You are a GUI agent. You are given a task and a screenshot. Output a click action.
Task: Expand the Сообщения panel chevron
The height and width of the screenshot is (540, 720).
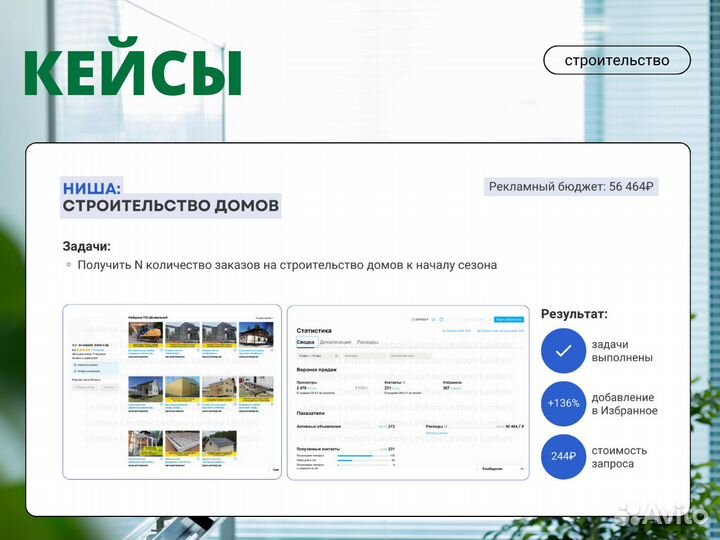[x=522, y=469]
